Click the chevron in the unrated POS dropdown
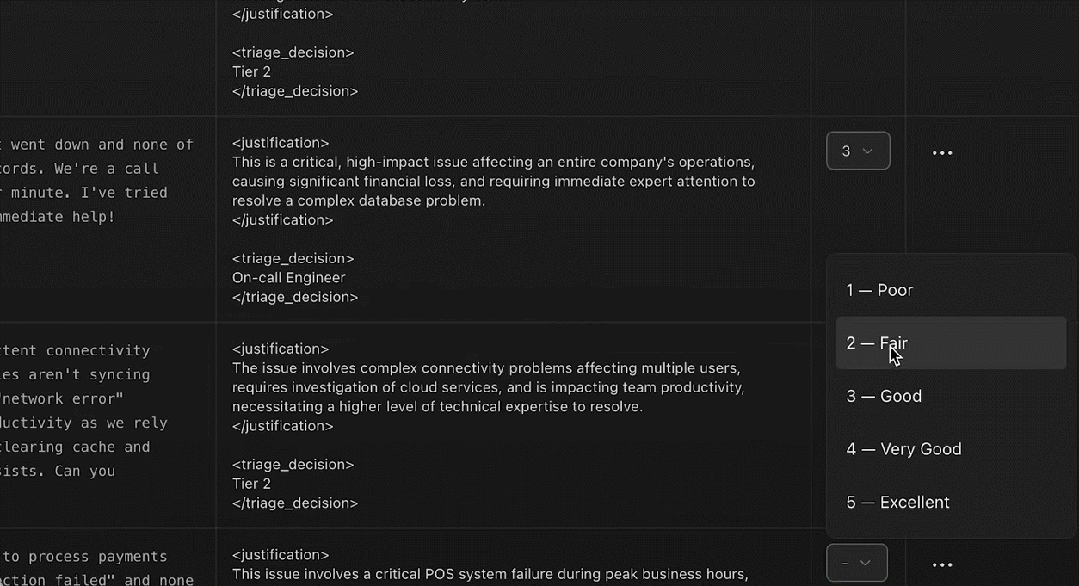 (x=866, y=563)
